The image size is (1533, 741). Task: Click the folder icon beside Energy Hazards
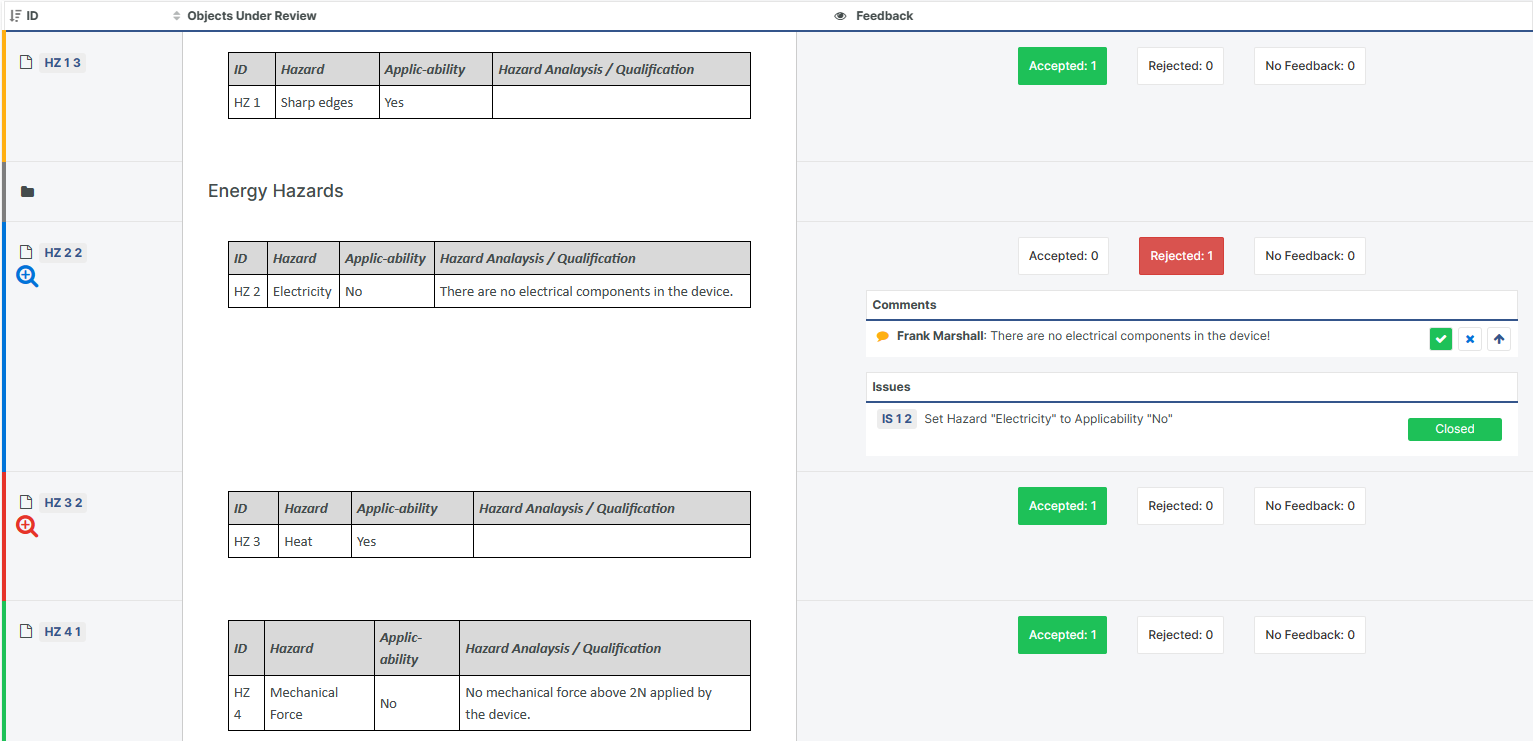pyautogui.click(x=27, y=192)
